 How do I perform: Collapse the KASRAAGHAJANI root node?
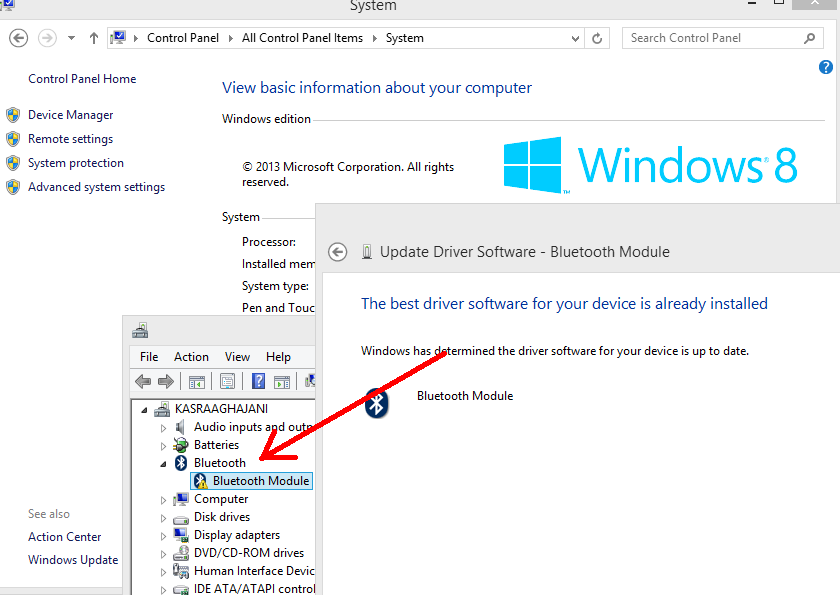click(144, 410)
